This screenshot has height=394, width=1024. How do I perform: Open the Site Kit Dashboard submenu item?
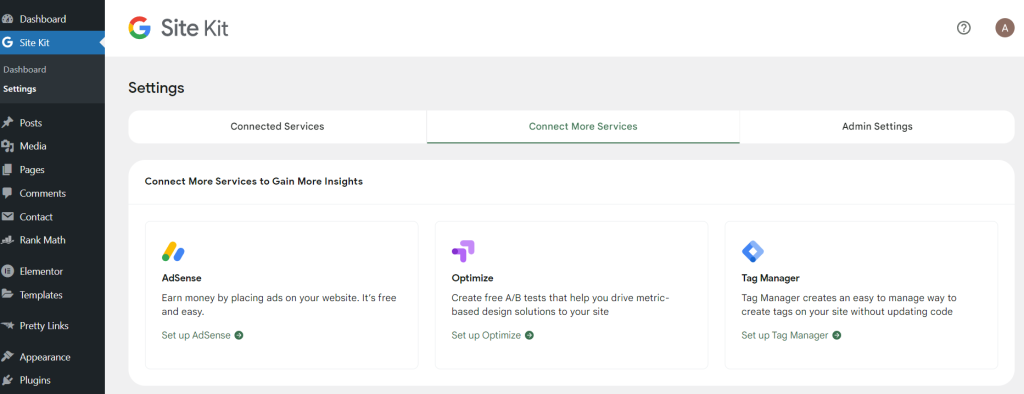click(x=25, y=69)
